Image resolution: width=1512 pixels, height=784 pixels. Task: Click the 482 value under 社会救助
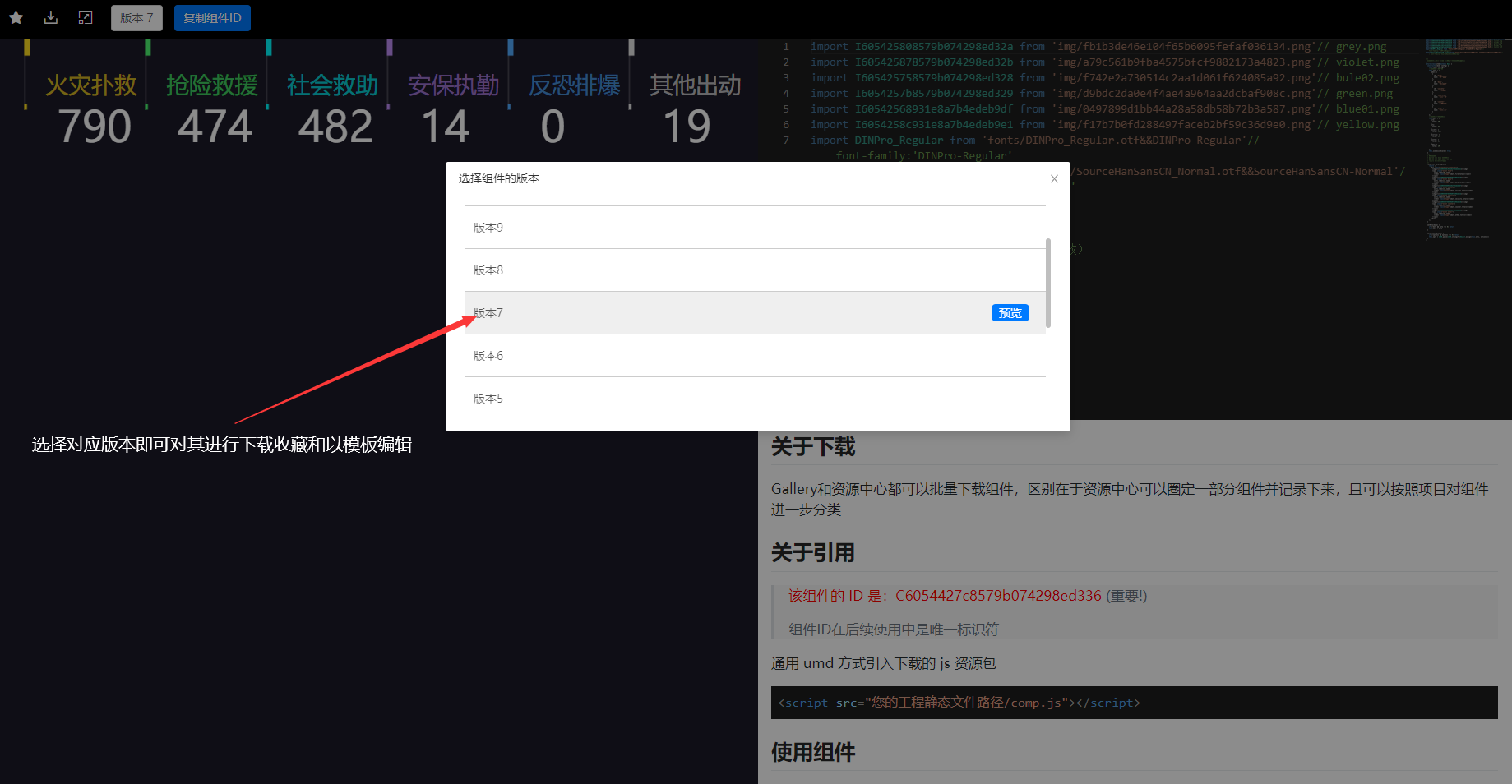pos(335,127)
